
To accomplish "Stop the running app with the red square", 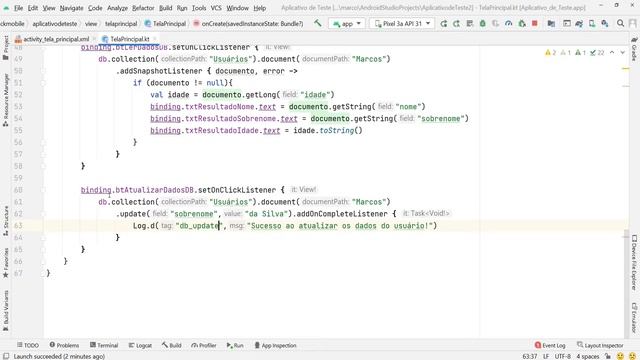I will (x=535, y=24).
